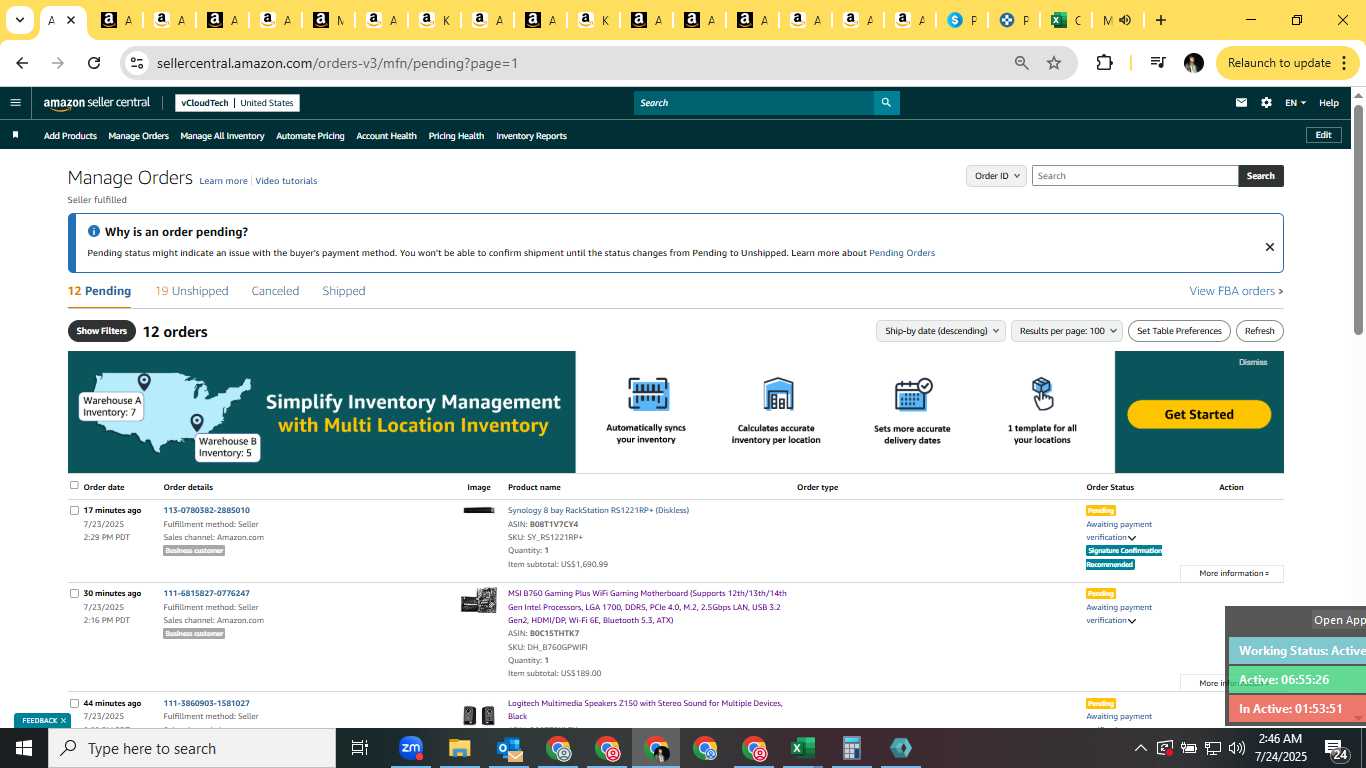This screenshot has height=768, width=1366.
Task: Click the bookmark flag icon in nav bar
Action: [x=15, y=135]
